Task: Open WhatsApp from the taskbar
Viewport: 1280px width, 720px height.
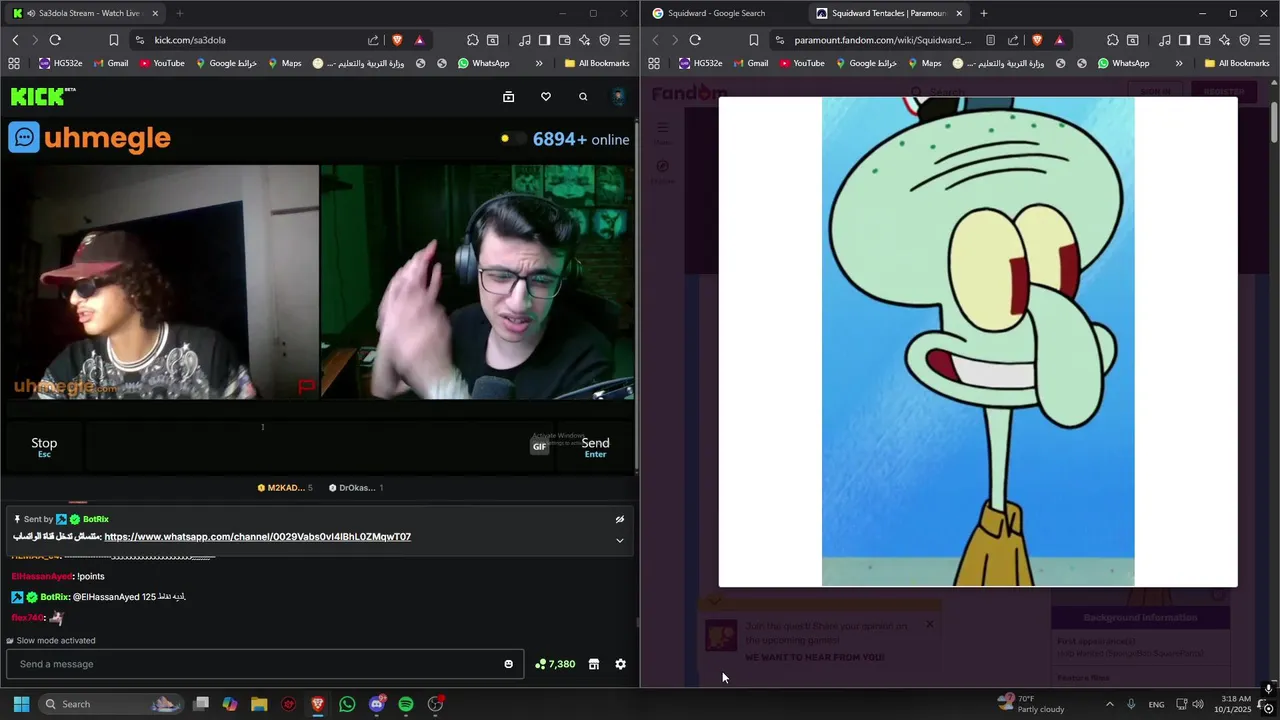Action: (x=347, y=704)
